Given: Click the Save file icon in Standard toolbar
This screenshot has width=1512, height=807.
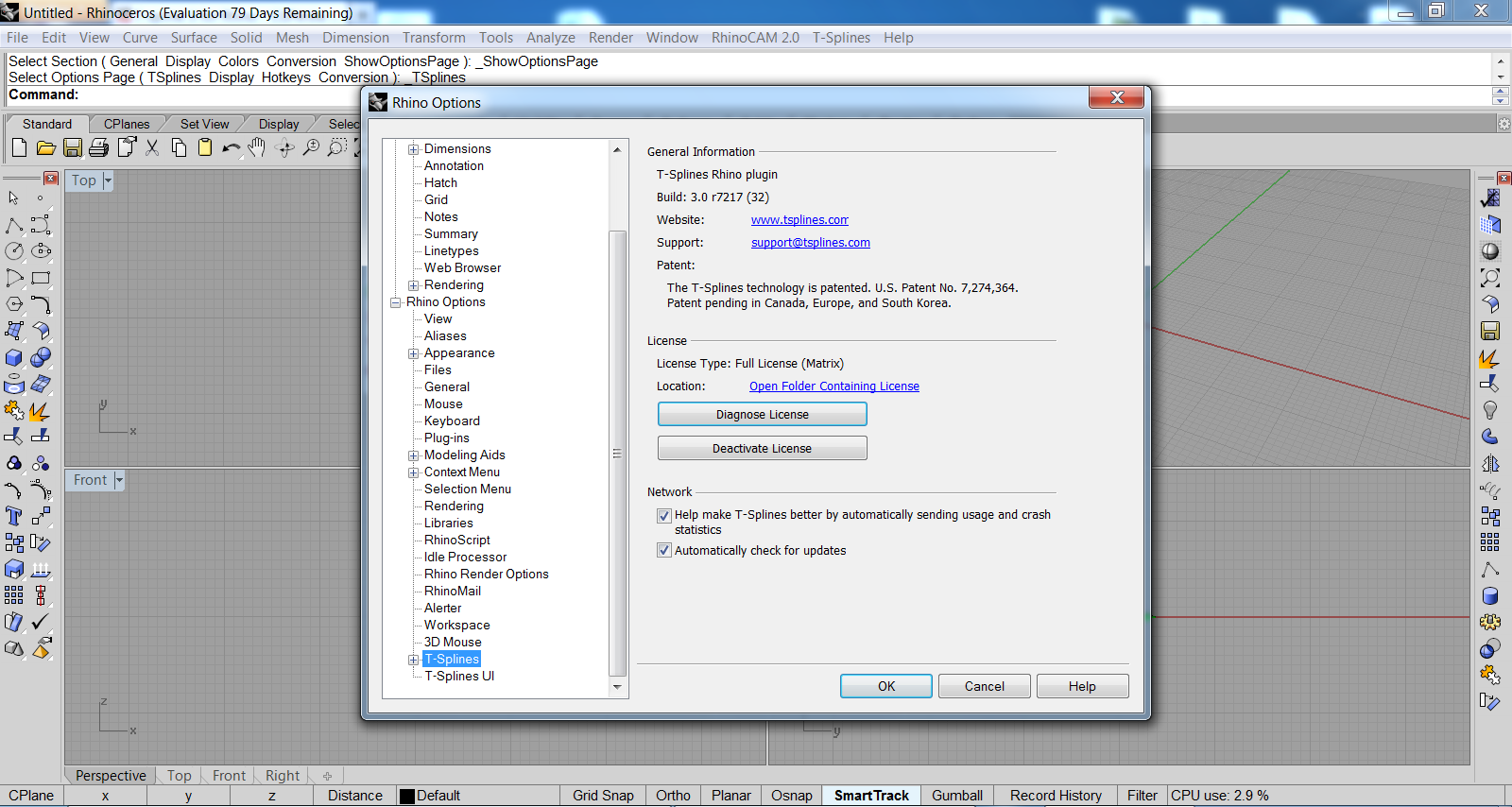Looking at the screenshot, I should pos(73,147).
